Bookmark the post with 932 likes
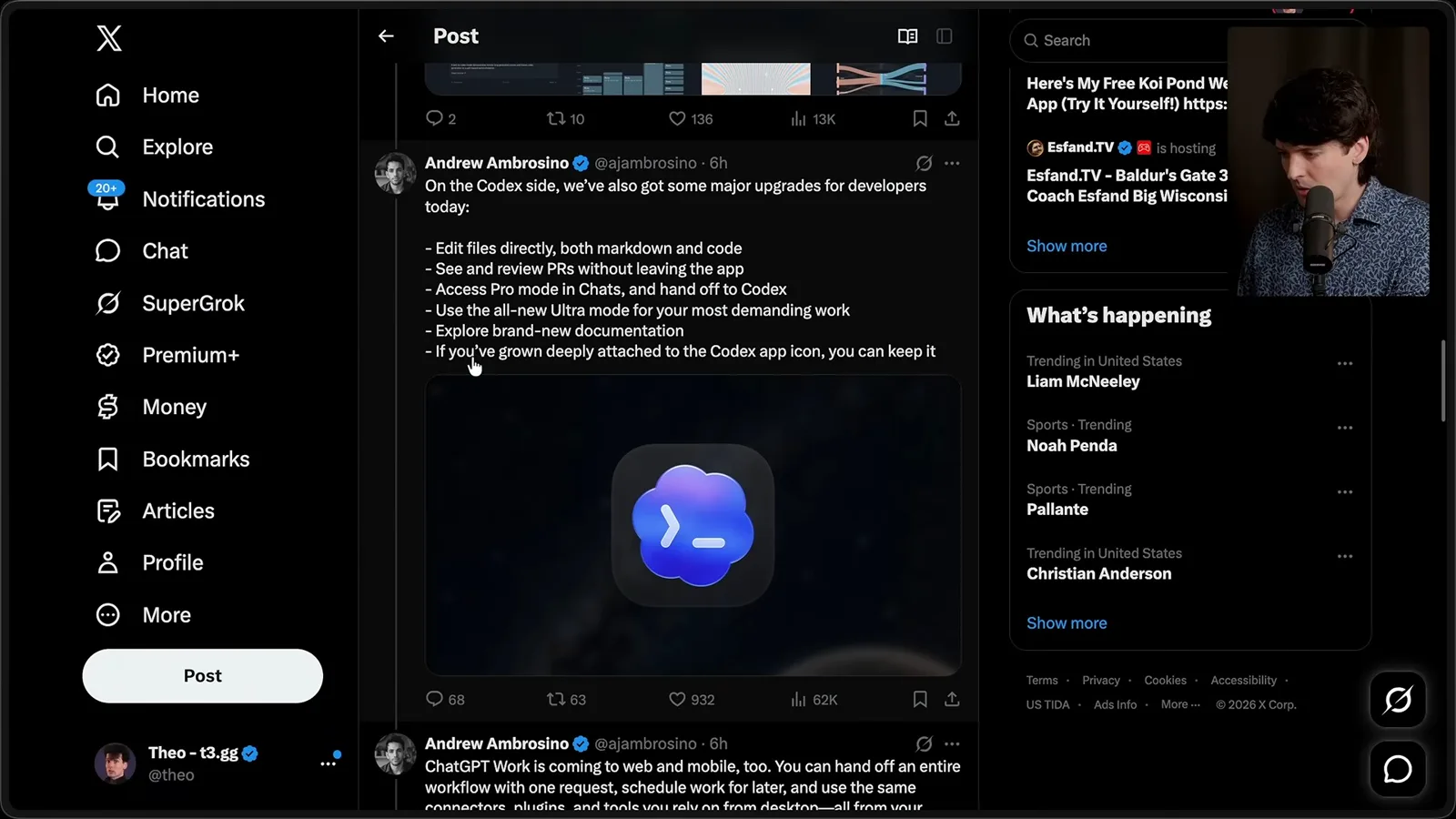Image resolution: width=1456 pixels, height=819 pixels. (920, 699)
